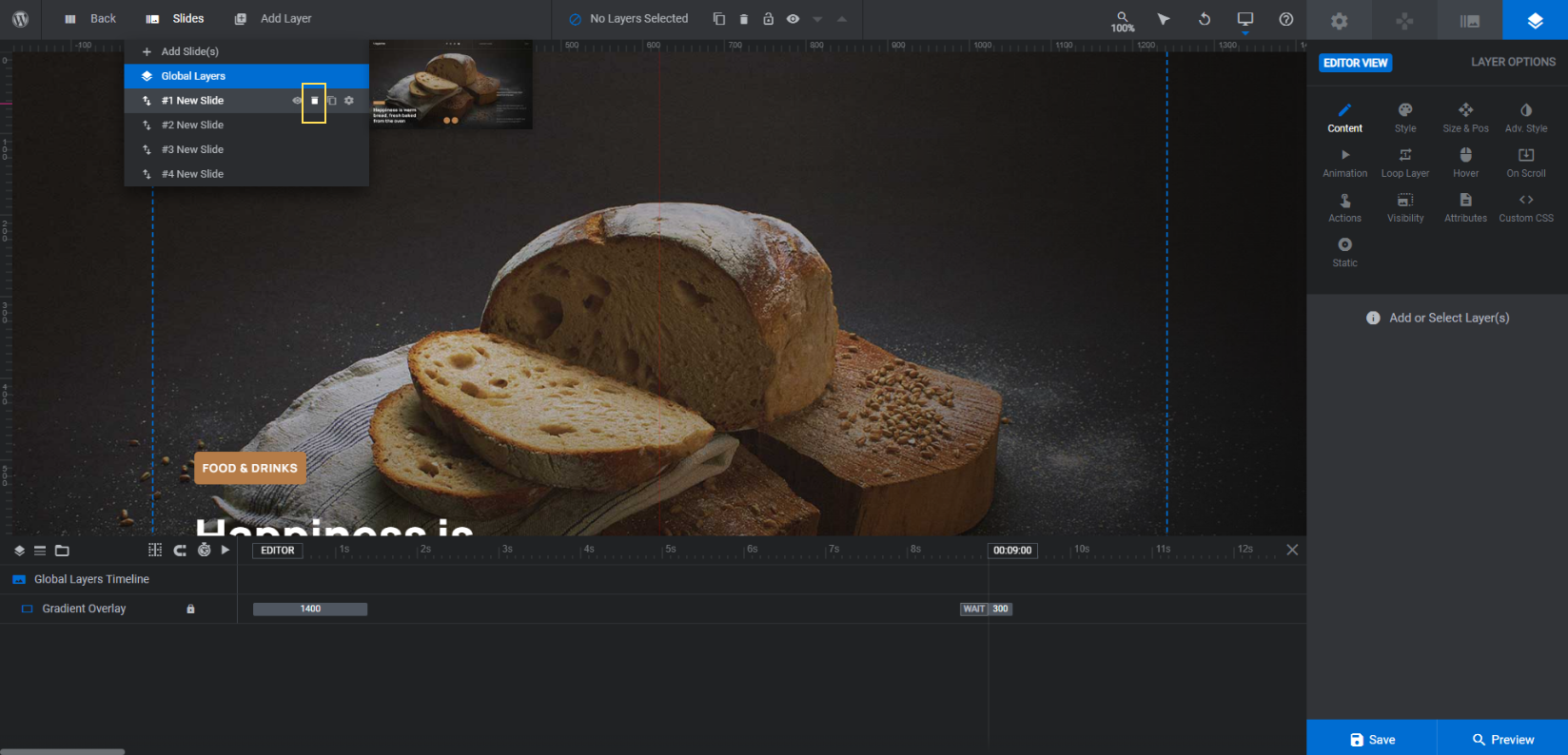Open the Style layer option
This screenshot has height=755, width=1568.
coord(1405,119)
